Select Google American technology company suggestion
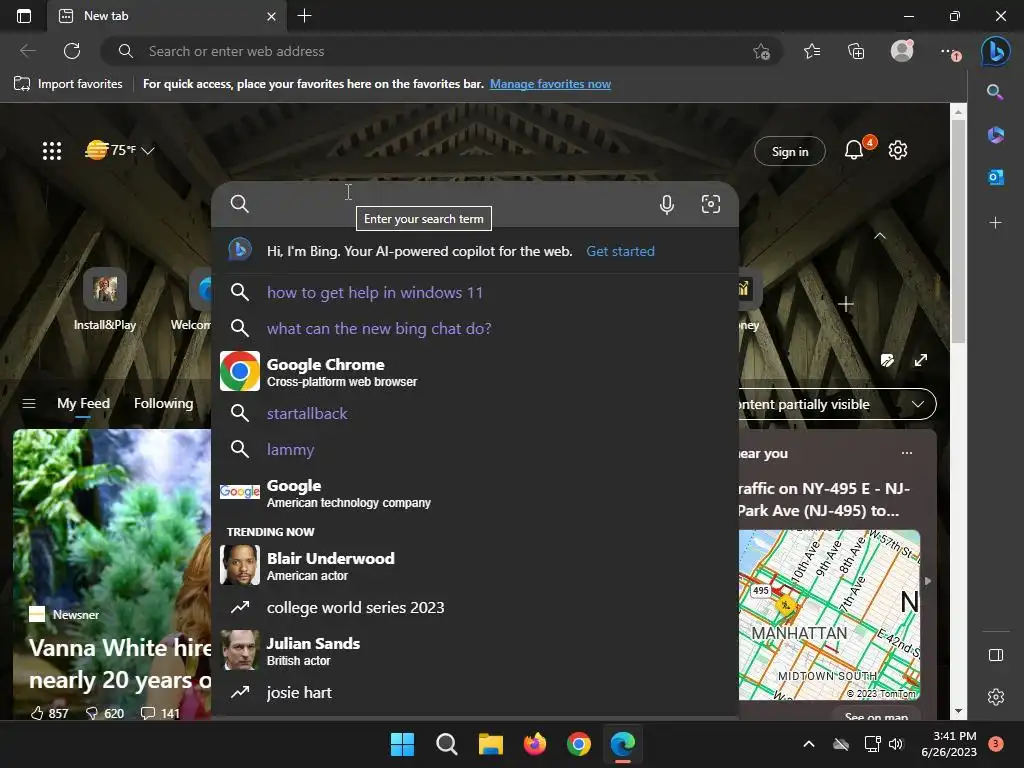 click(475, 492)
